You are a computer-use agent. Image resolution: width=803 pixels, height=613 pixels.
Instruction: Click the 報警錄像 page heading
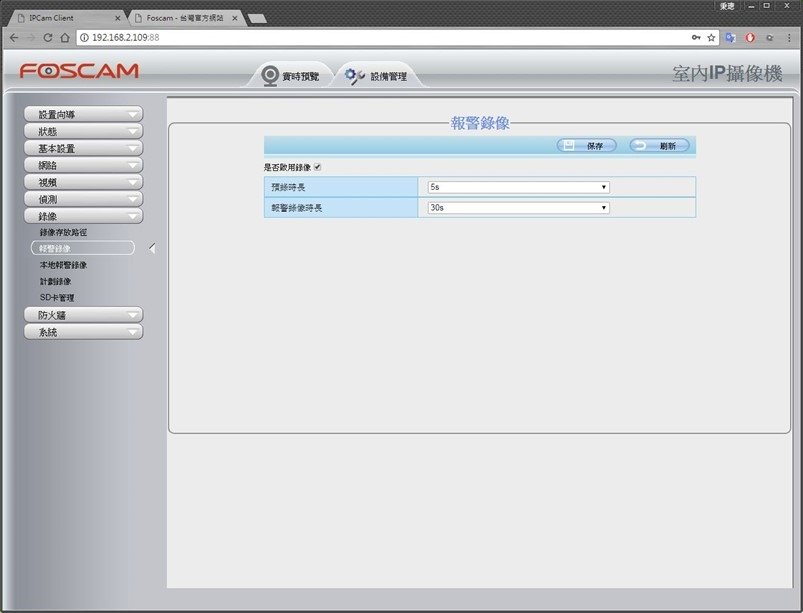click(480, 123)
